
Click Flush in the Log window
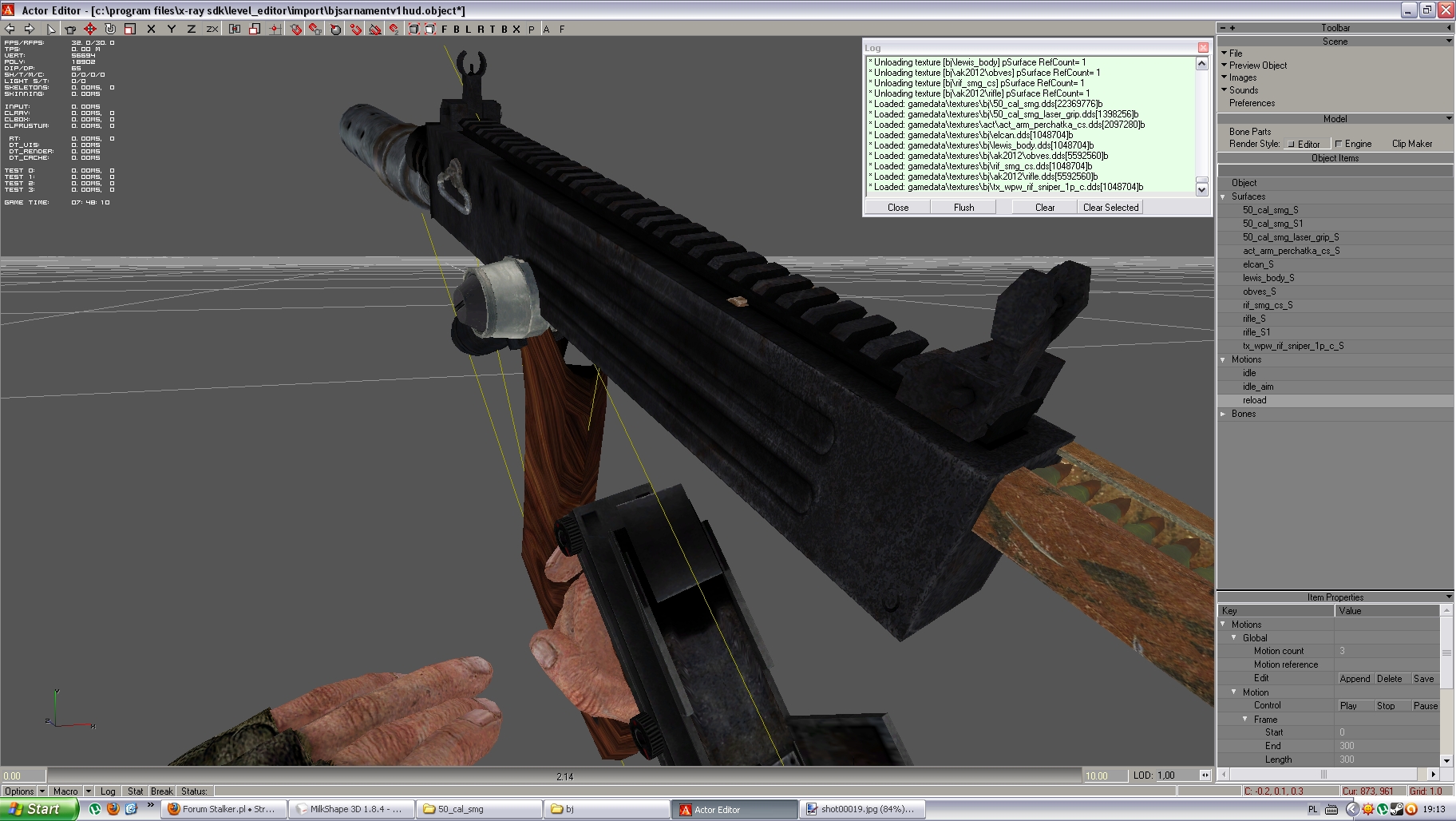(x=963, y=207)
